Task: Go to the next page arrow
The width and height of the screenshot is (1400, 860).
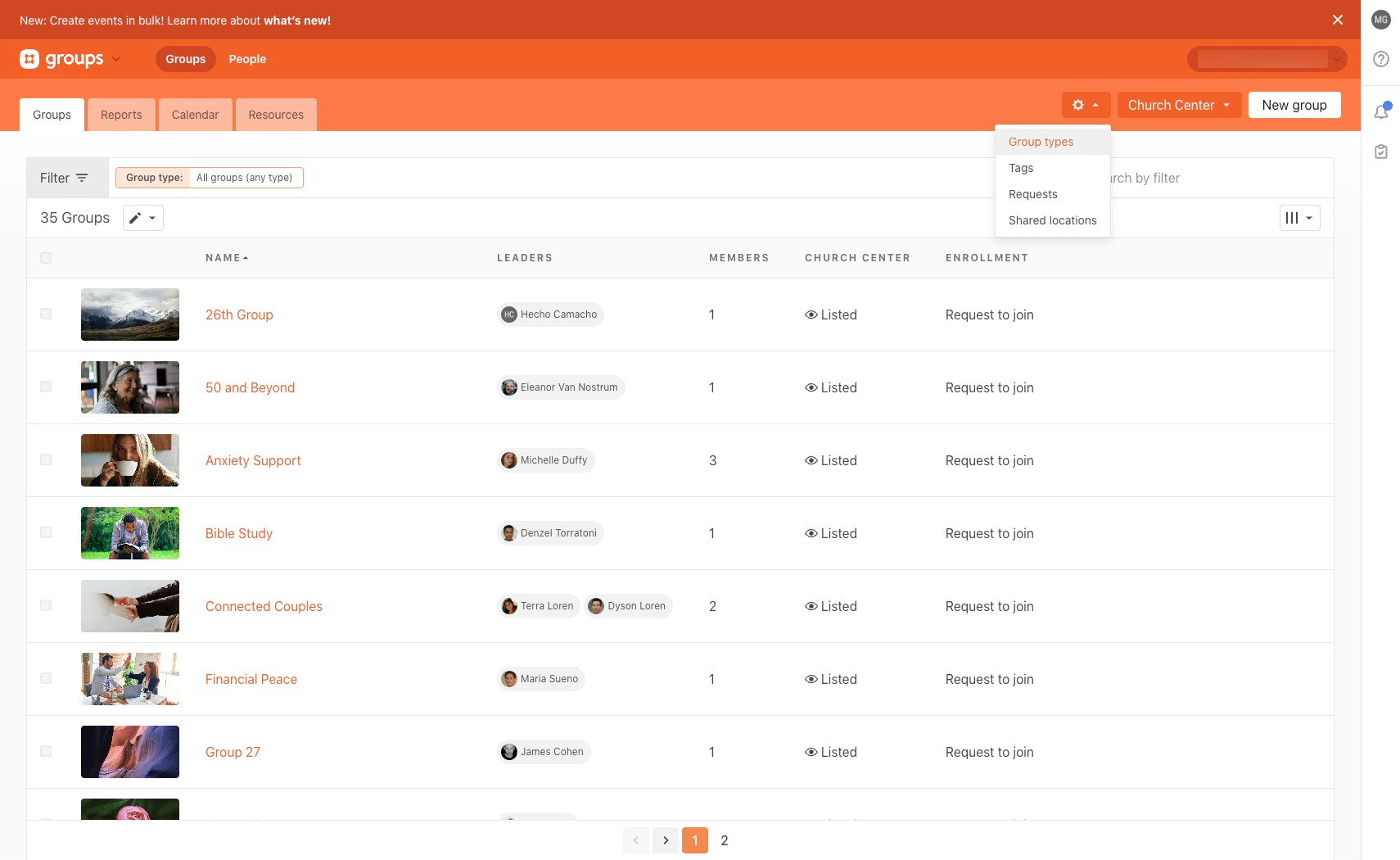Action: pos(666,840)
